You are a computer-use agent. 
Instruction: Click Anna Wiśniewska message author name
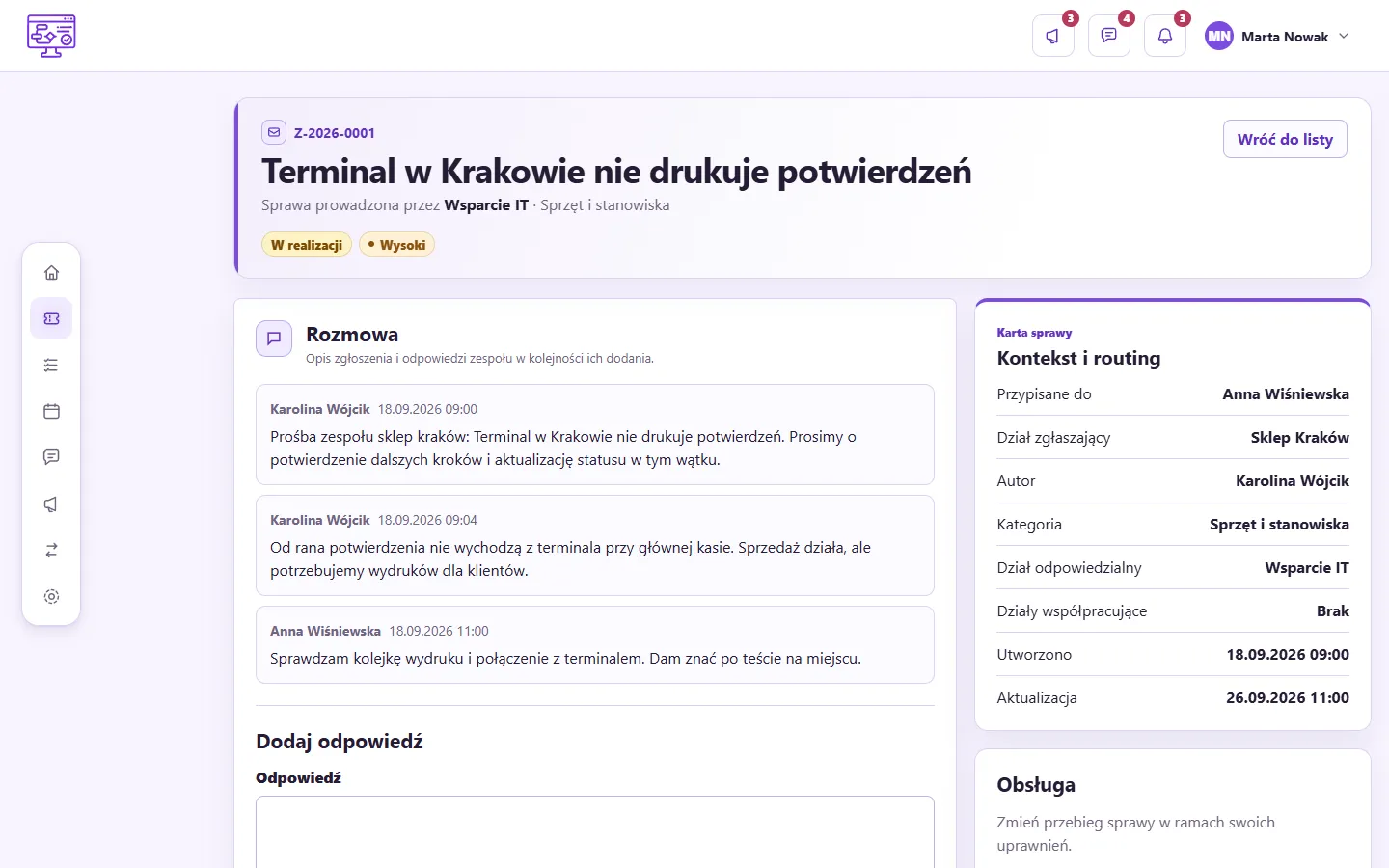click(x=325, y=631)
